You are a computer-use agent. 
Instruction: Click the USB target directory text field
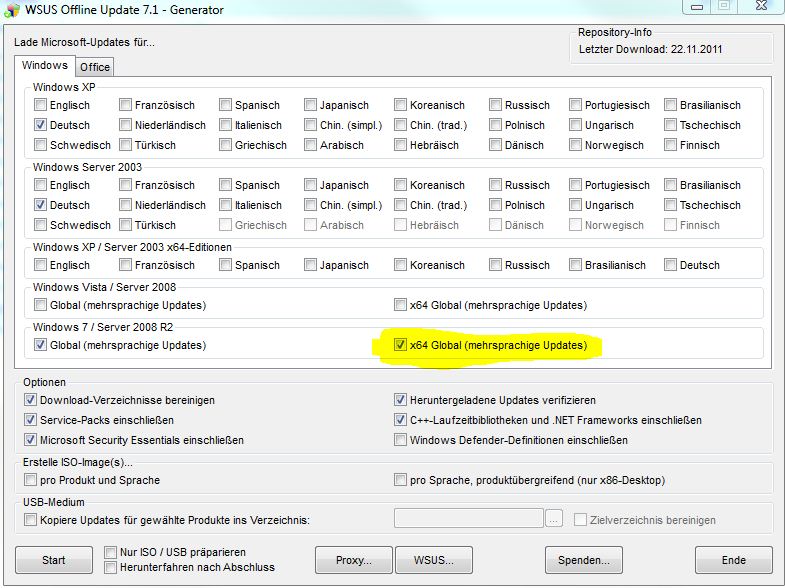469,519
